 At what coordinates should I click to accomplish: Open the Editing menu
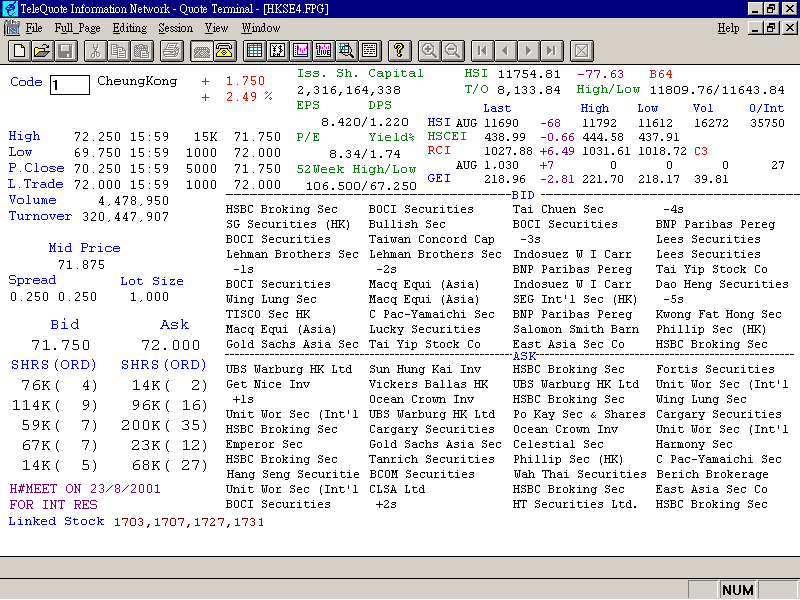click(130, 28)
